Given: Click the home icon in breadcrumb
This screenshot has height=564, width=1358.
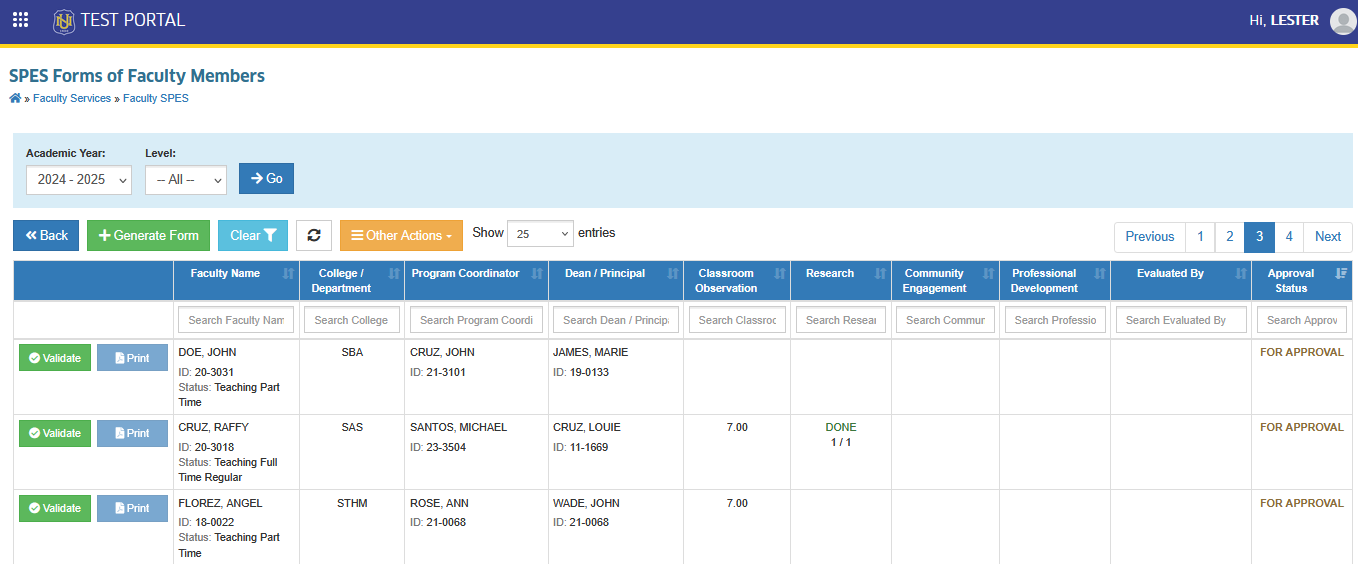Looking at the screenshot, I should (15, 98).
